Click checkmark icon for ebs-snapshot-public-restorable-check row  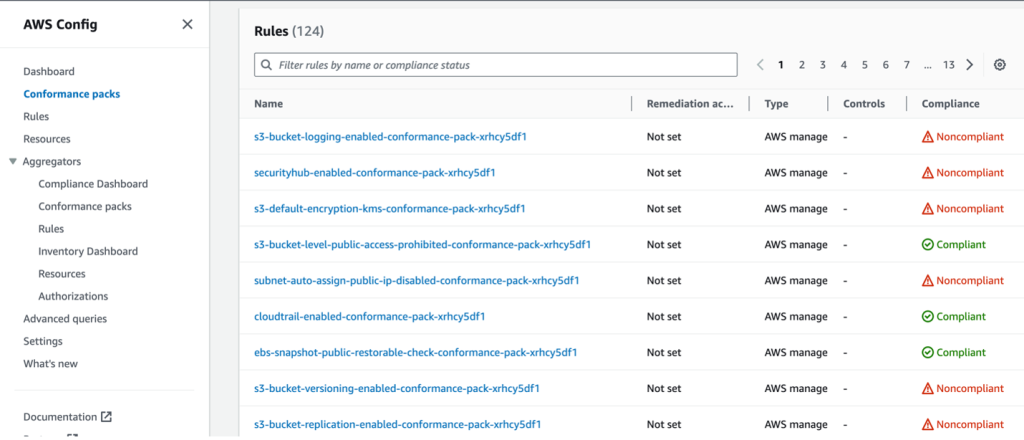click(x=927, y=353)
